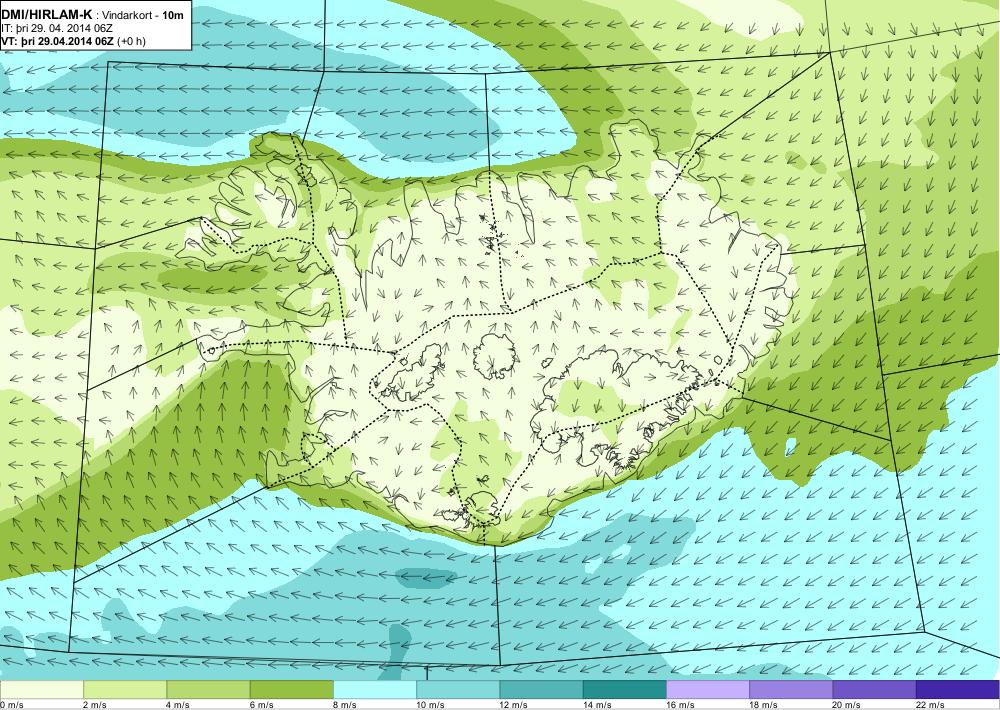The image size is (1000, 710).
Task: Click the pale yellow 0–2 m/s legend swatch
Action: 41,690
